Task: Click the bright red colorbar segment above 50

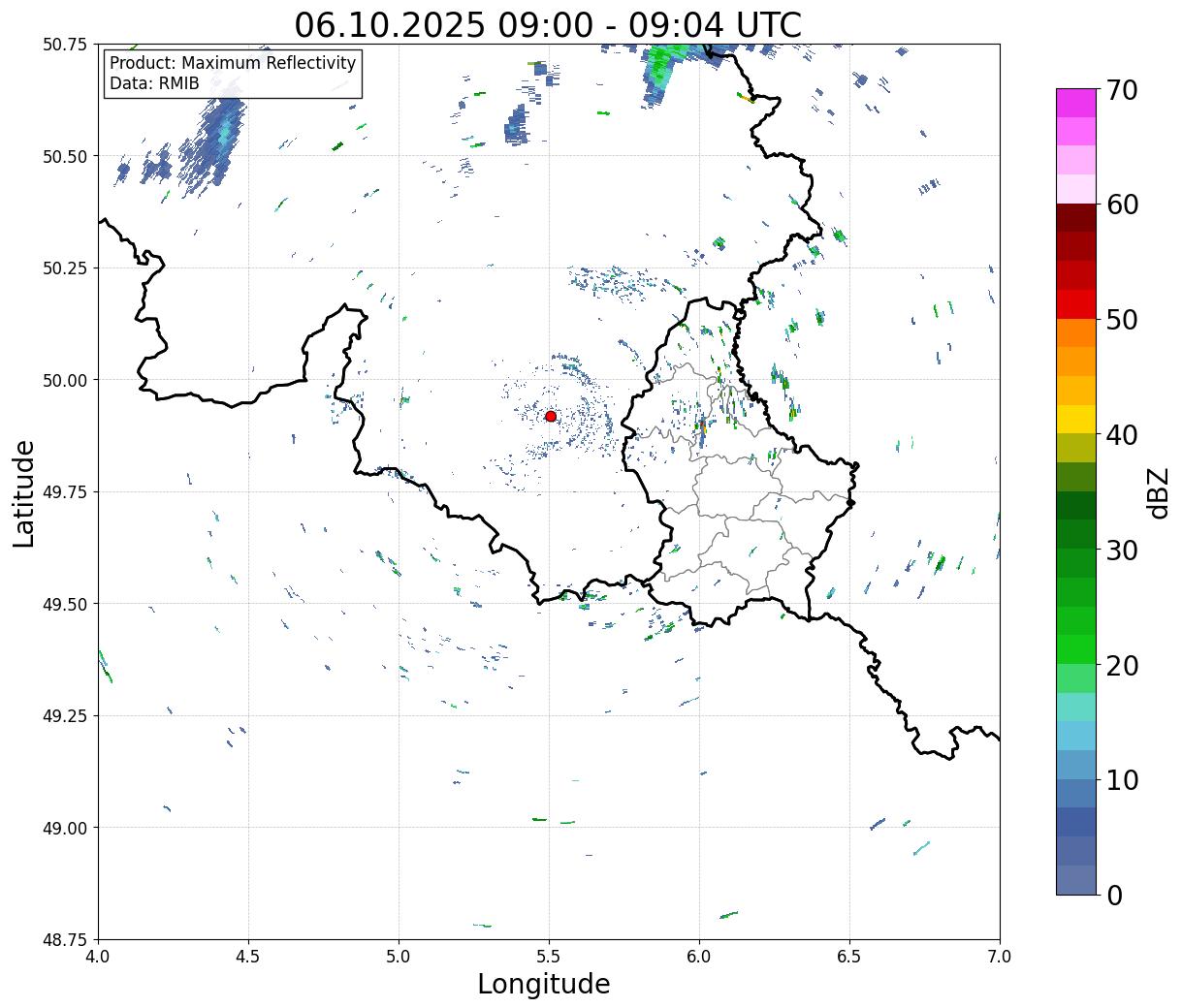Action: (1076, 303)
